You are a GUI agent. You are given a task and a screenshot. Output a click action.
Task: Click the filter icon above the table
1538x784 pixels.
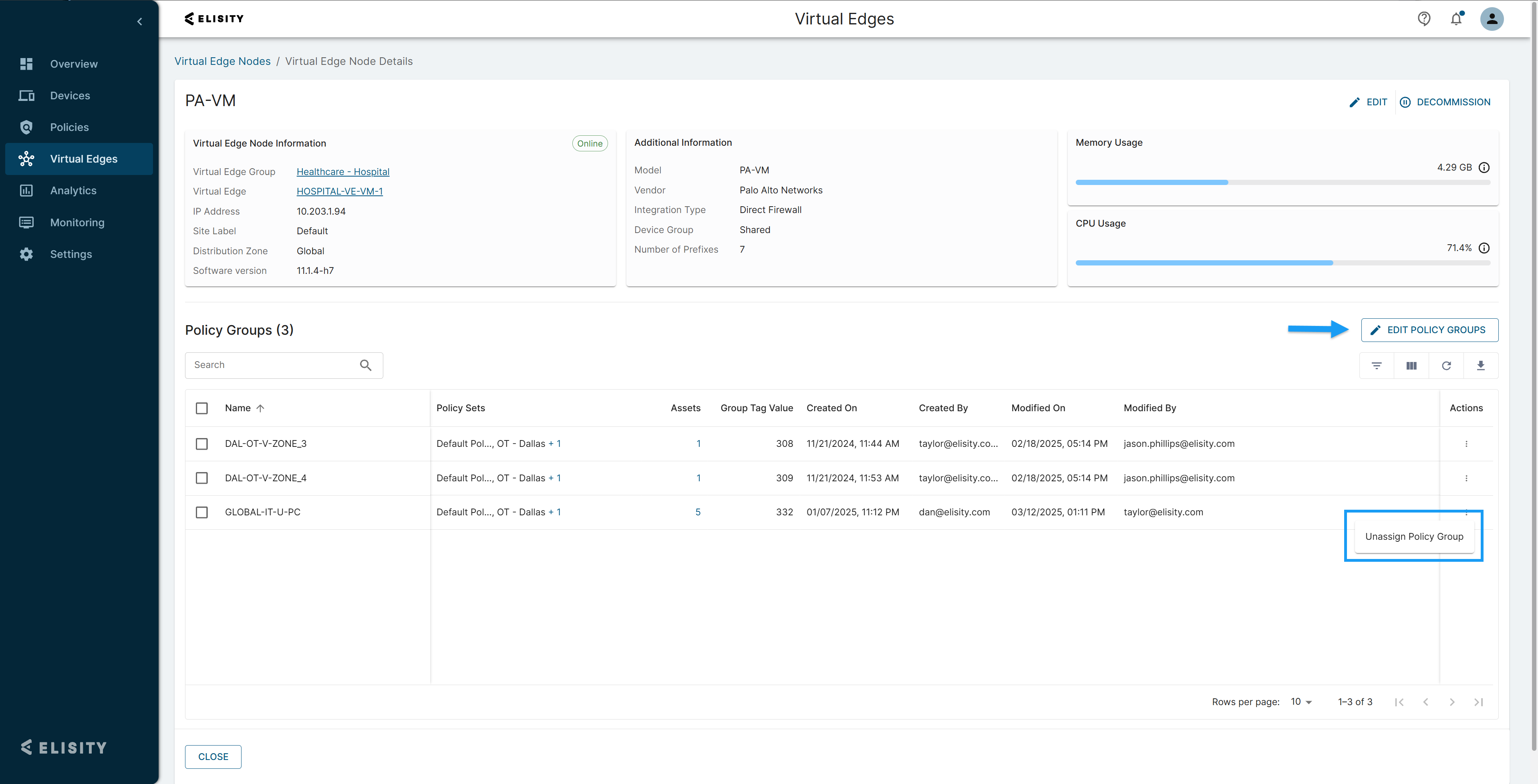coord(1376,366)
